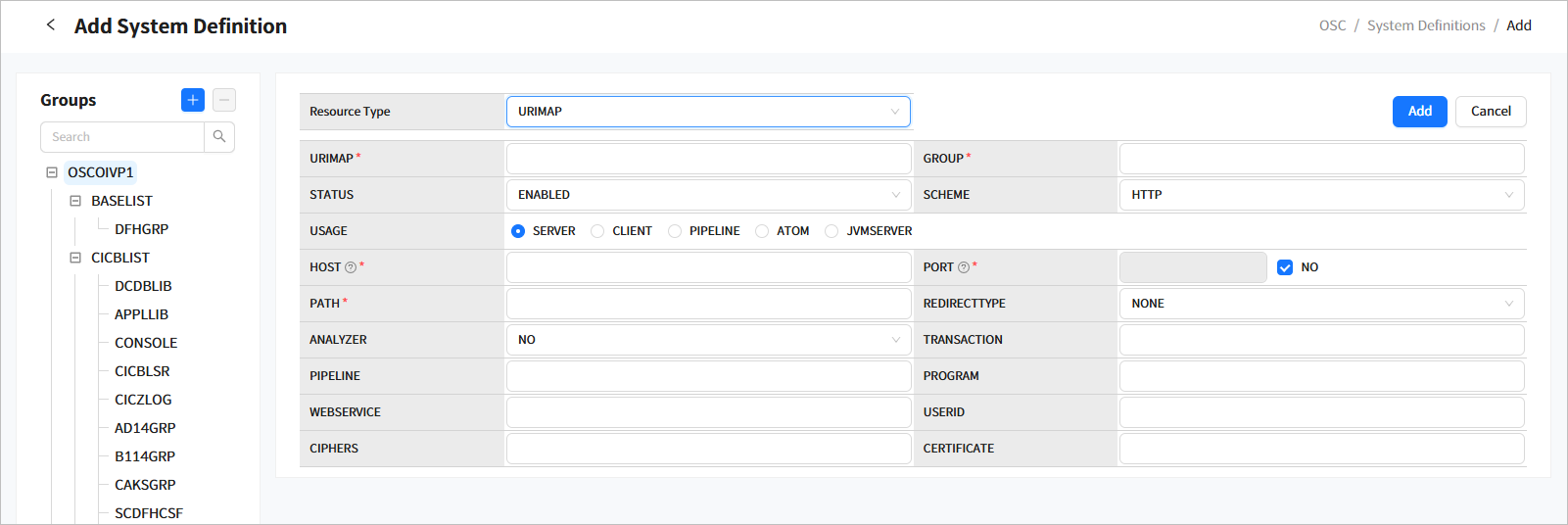Click the blue plus add group icon
The image size is (1568, 525).
pyautogui.click(x=193, y=100)
